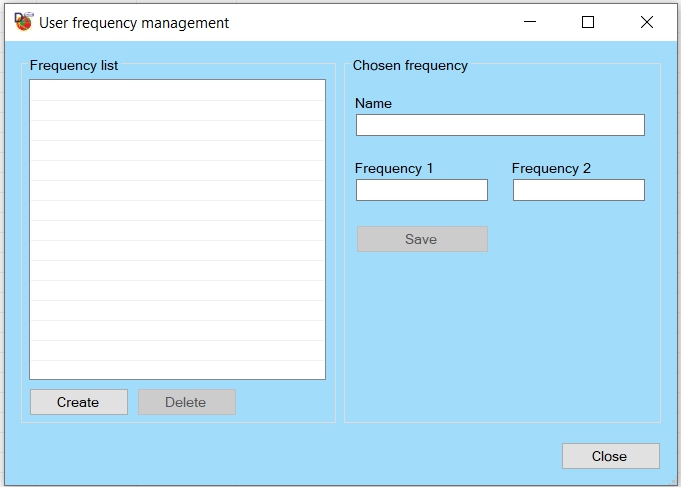Click the application icon in title bar
Screen dimensions: 681x487
tap(23, 22)
